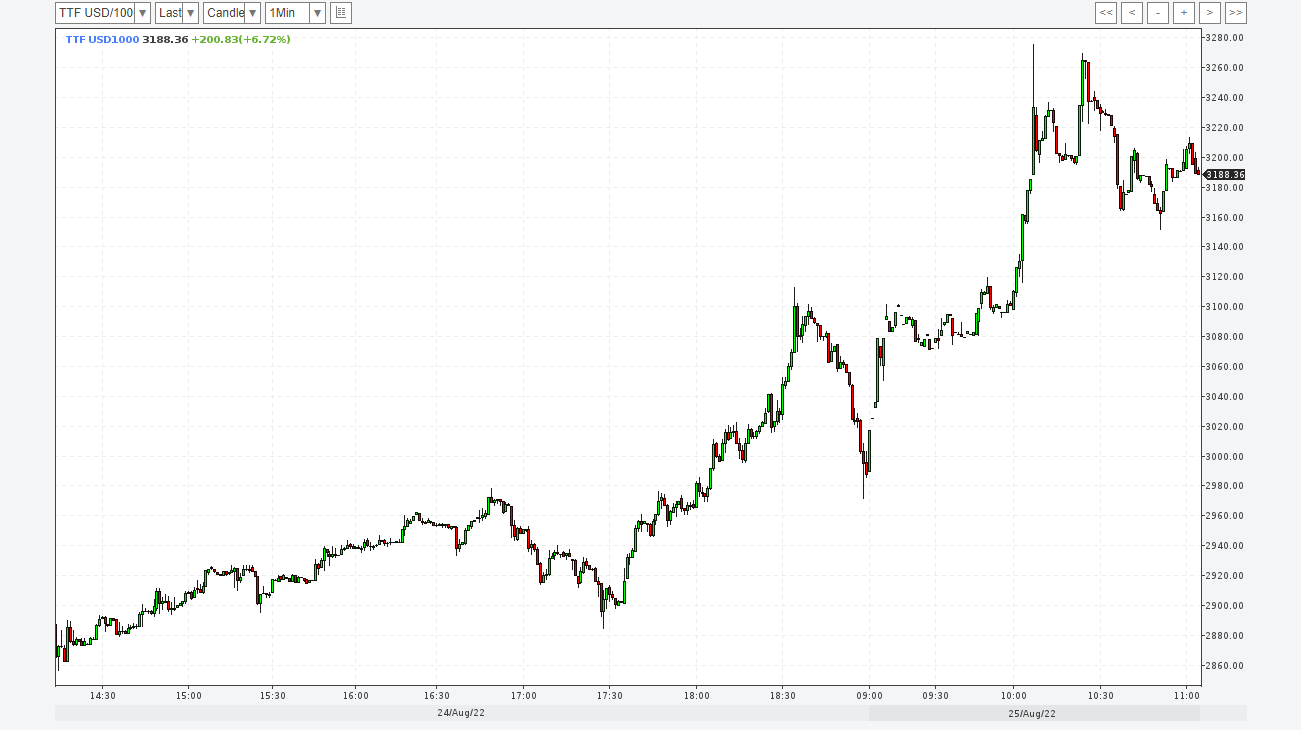Click the 3000.00 price axis label
The width and height of the screenshot is (1301, 730).
tap(1224, 457)
